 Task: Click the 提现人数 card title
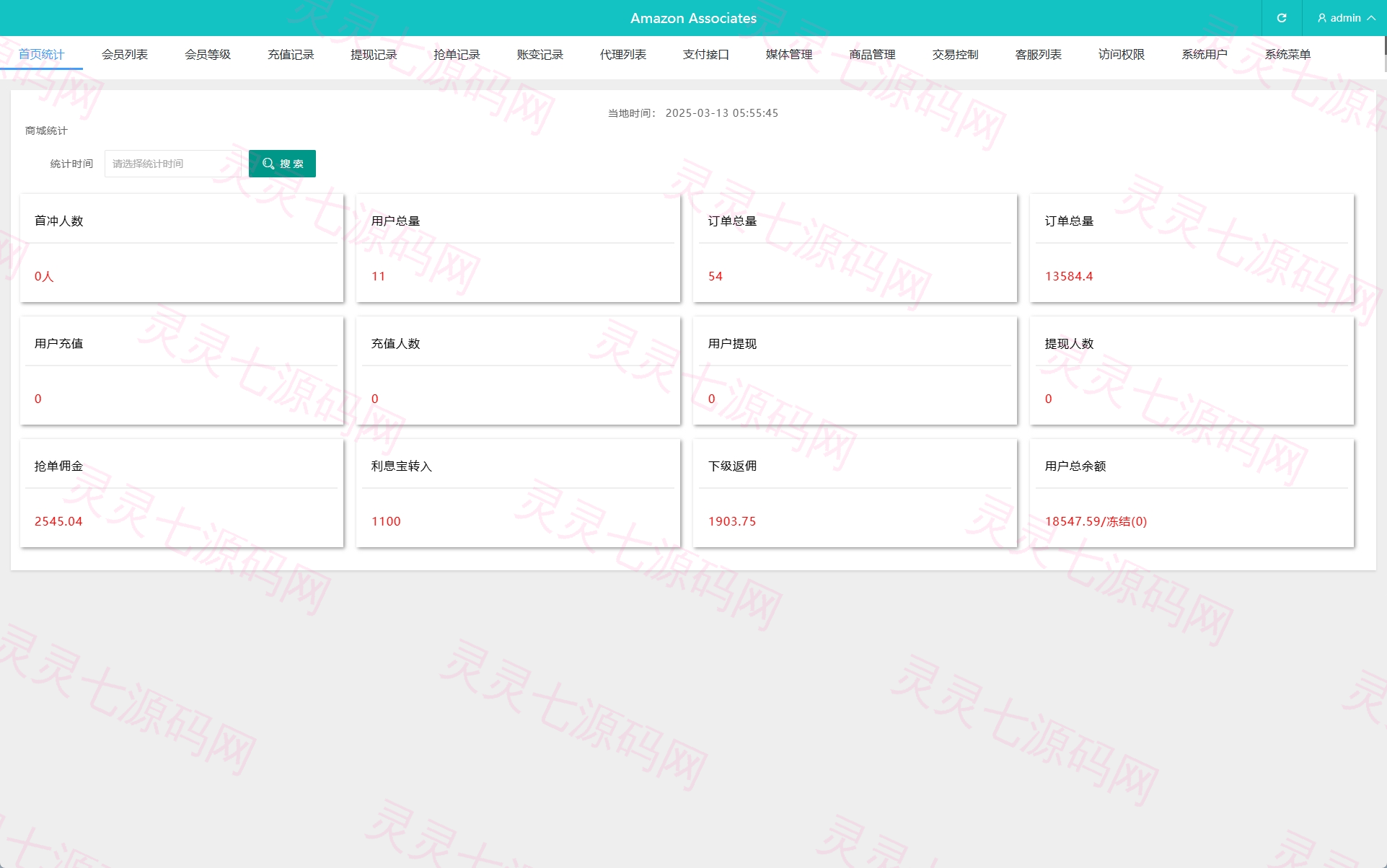[x=1069, y=344]
